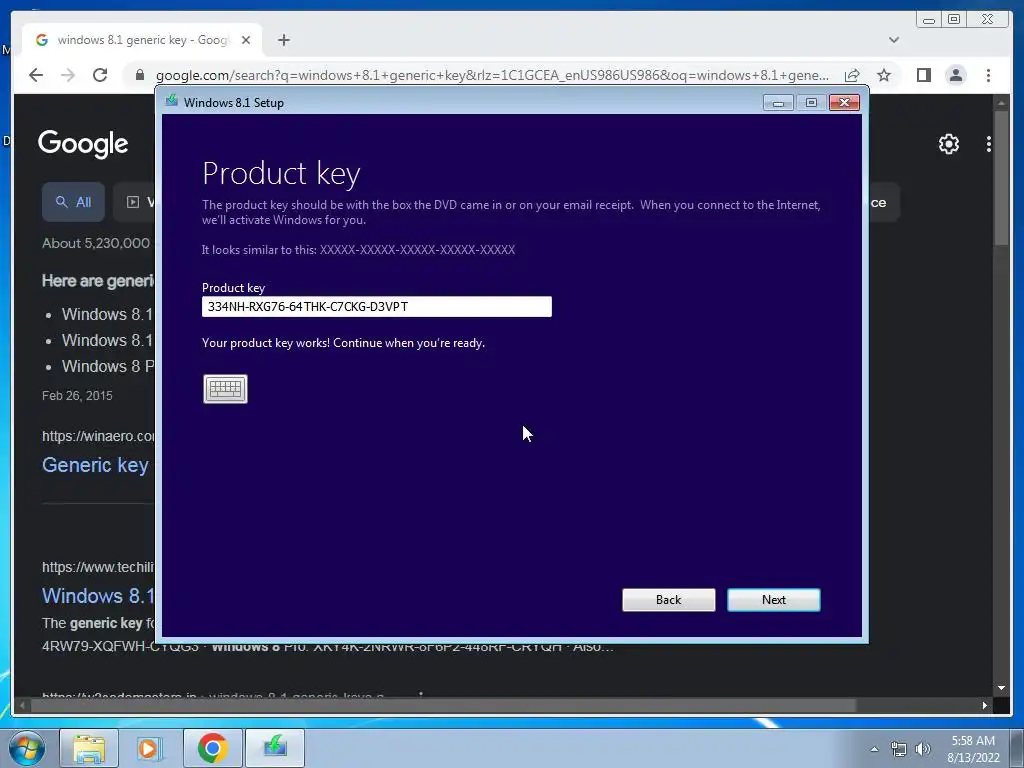Toggle Chrome side panel icon
Image resolution: width=1024 pixels, height=768 pixels.
click(923, 75)
